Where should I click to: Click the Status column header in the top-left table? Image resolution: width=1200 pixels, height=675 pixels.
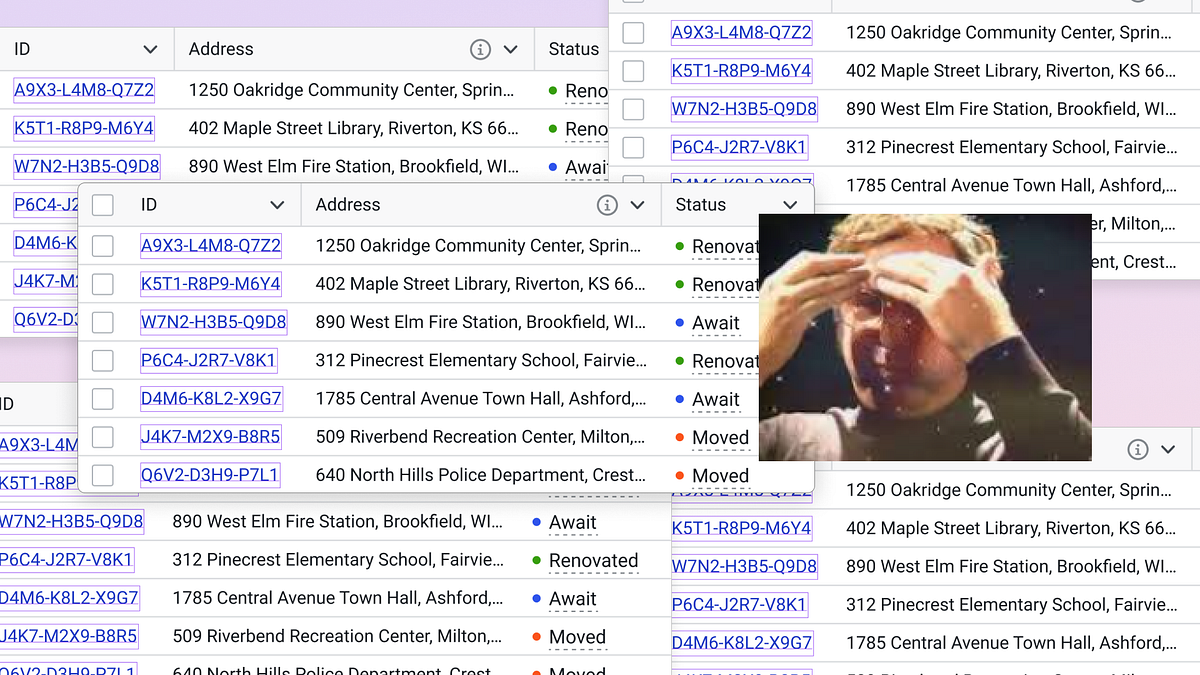574,49
